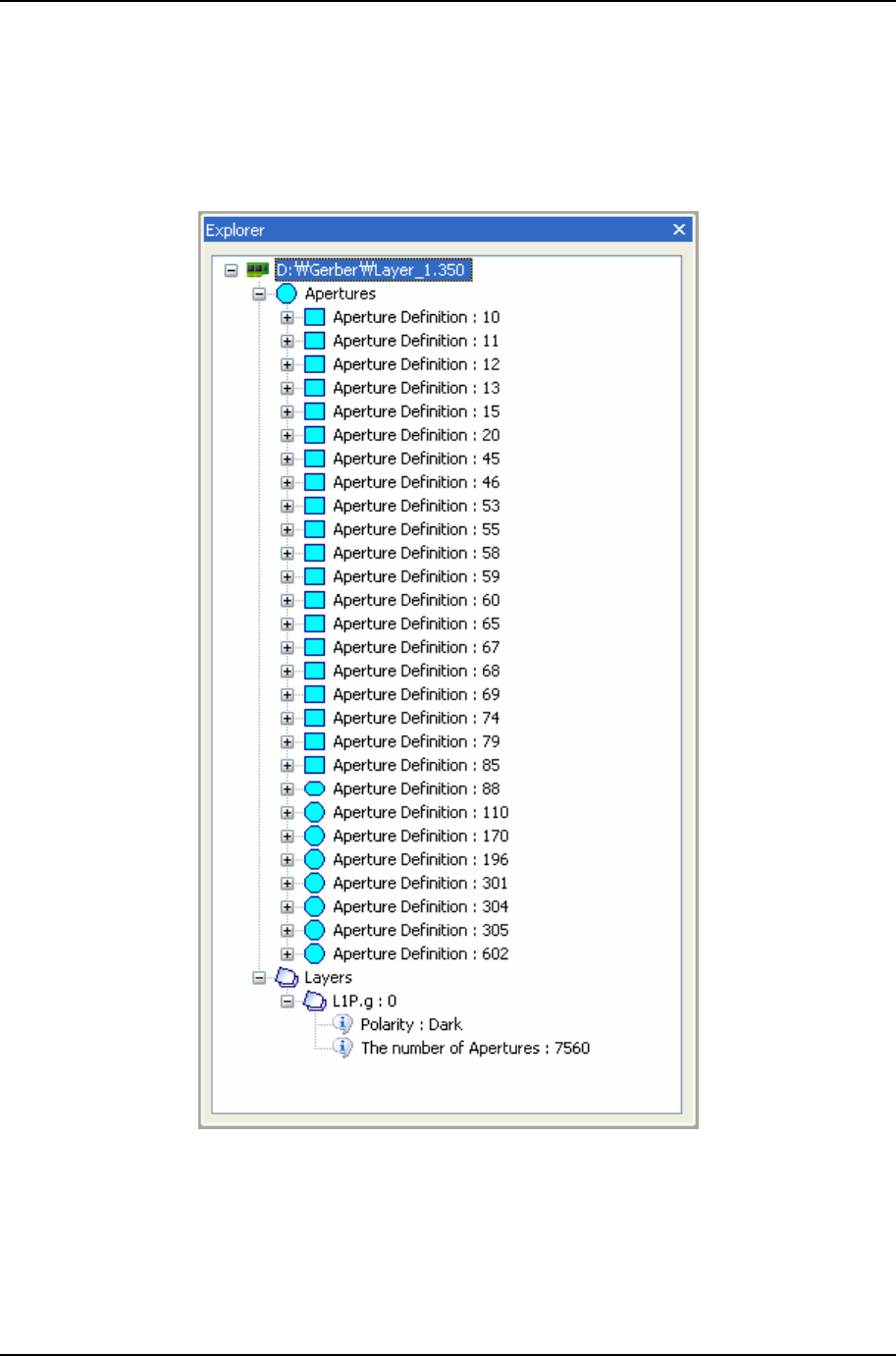Viewport: 896px width, 1356px height.
Task: Collapse the D:\Gerber\Layer_1.350 root node
Action: coord(231,270)
